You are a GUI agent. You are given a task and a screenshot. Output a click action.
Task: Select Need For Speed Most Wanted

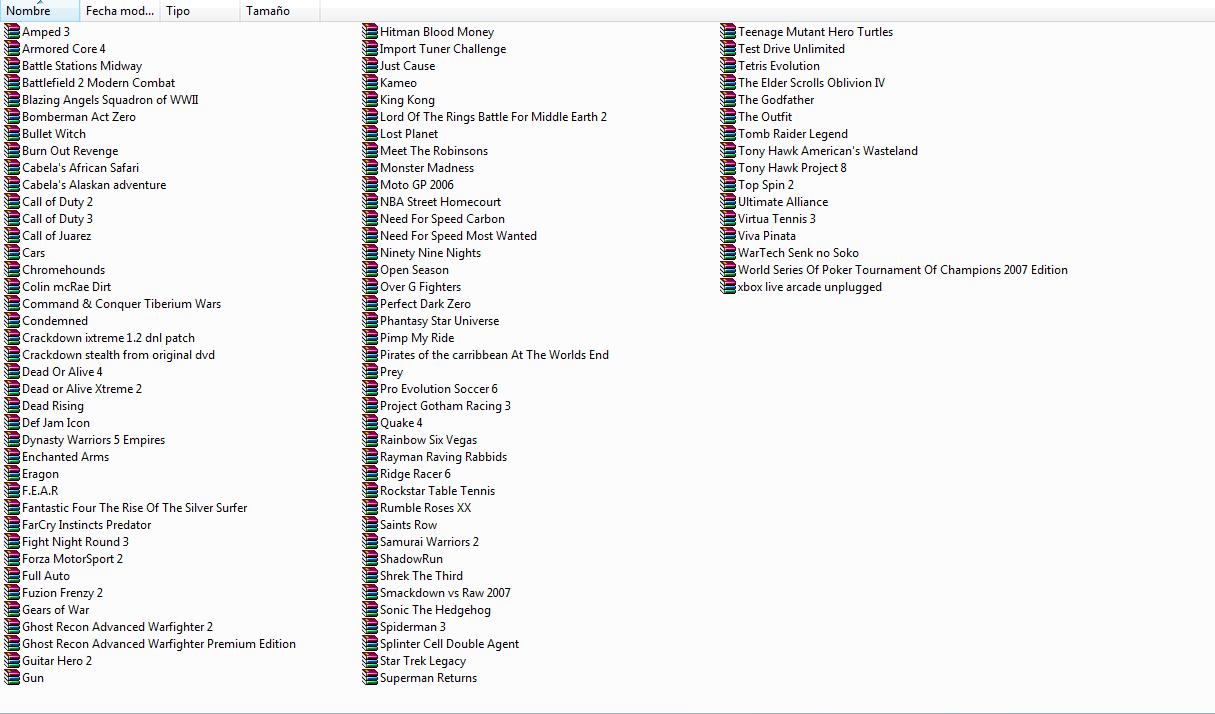458,236
